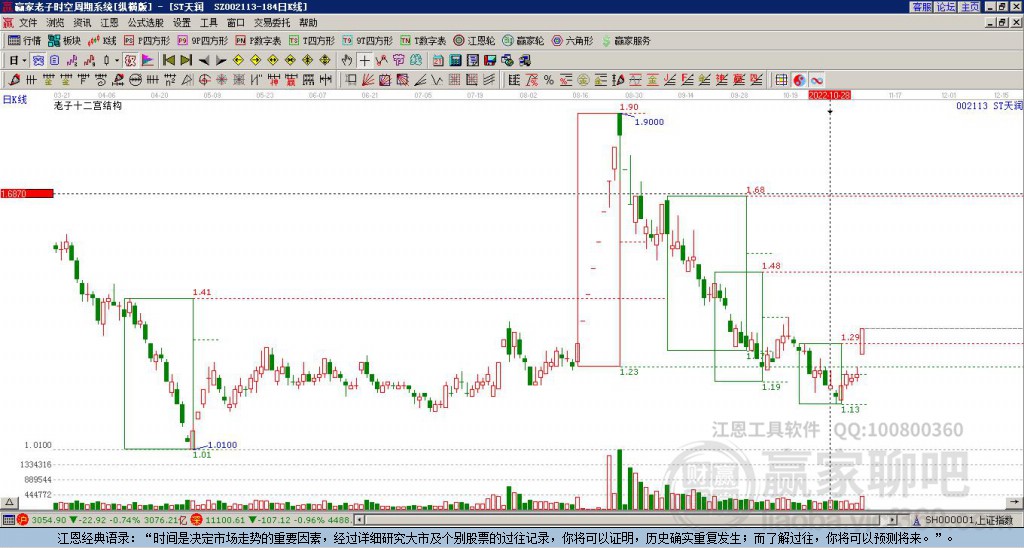Open the 设置 menu
Screen dimensions: 1024x548
tap(182, 23)
